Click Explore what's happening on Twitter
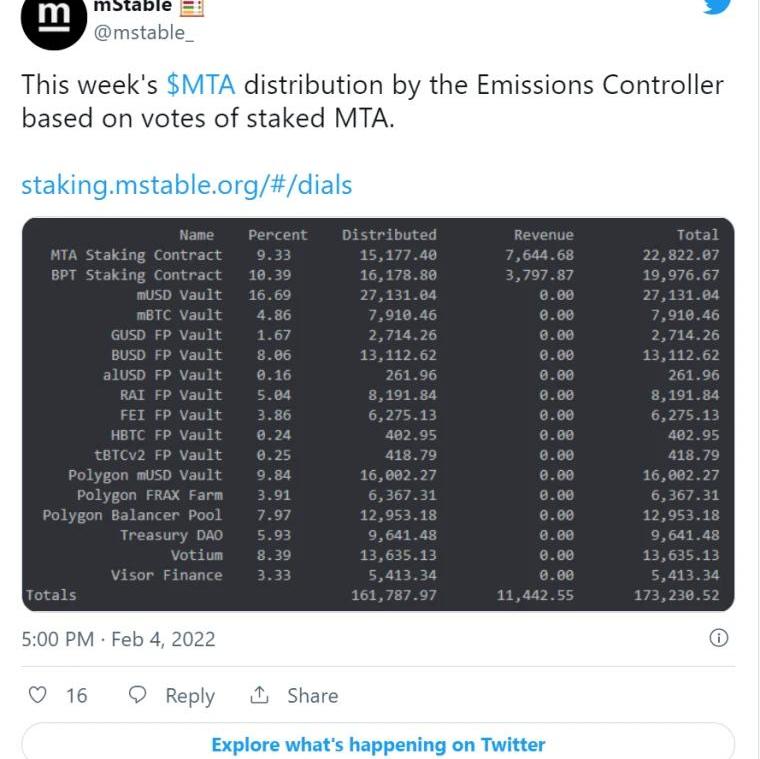Image resolution: width=760 pixels, height=759 pixels. pos(378,744)
